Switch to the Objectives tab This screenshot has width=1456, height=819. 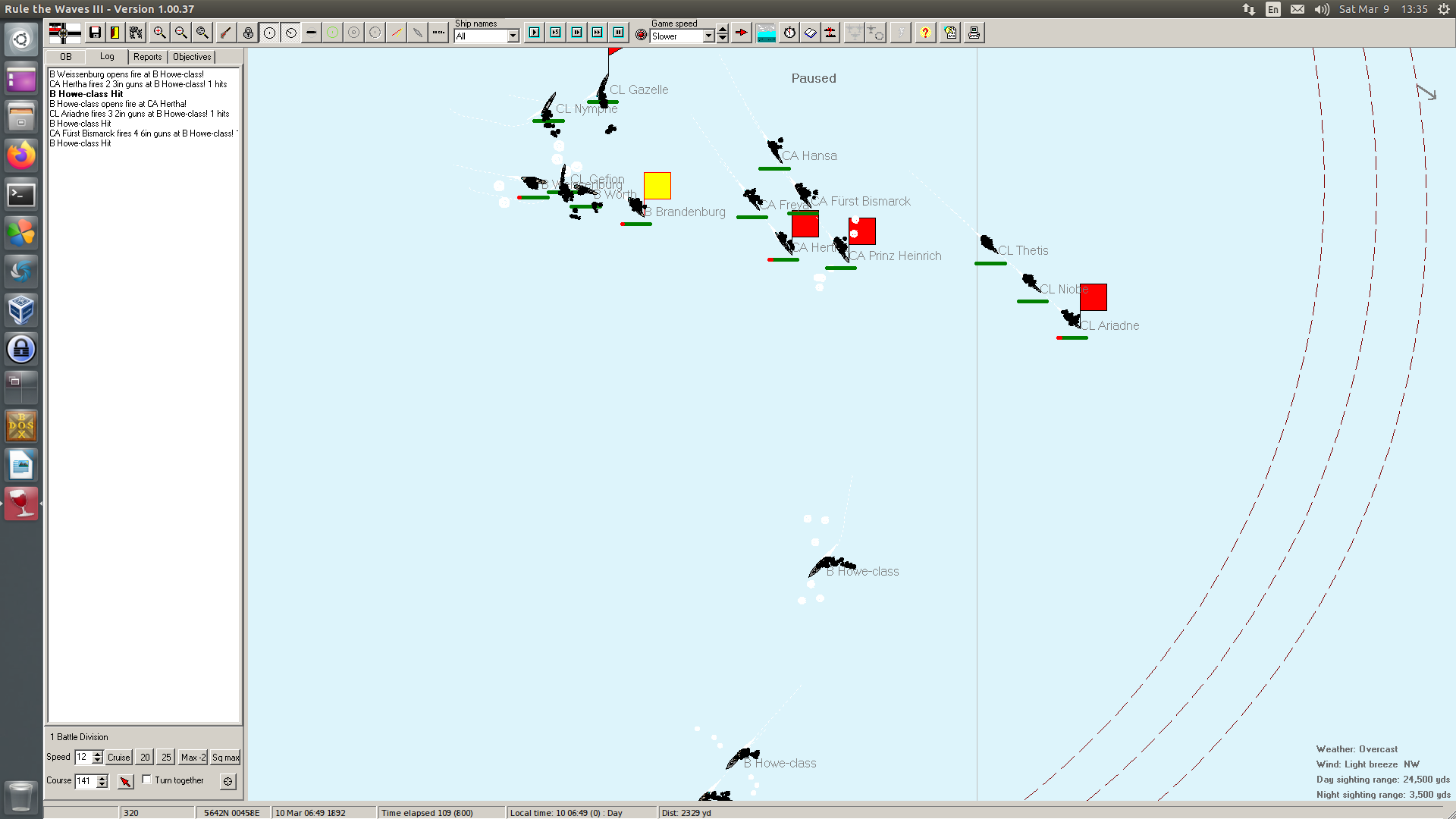(192, 57)
